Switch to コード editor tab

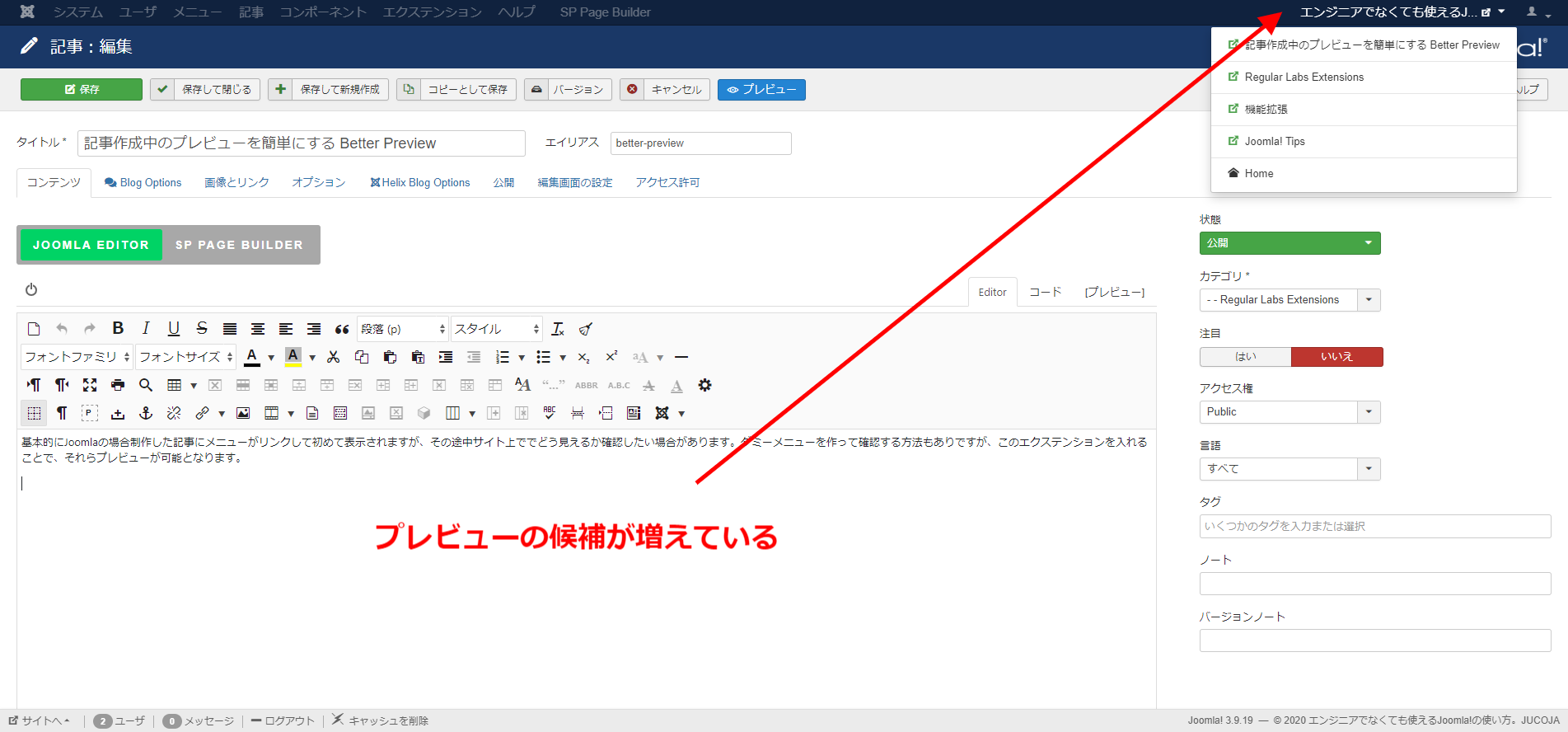1046,292
